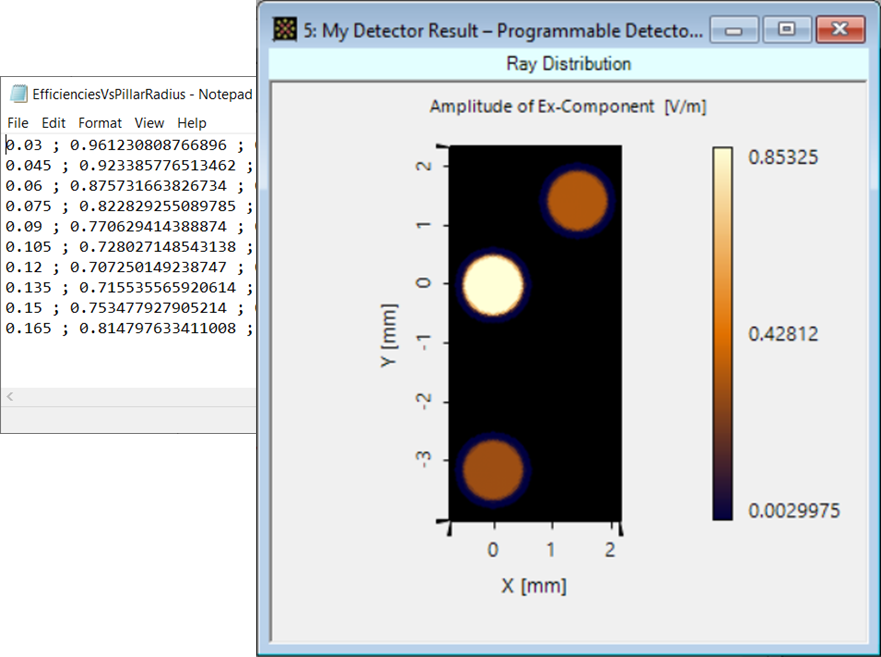
Task: Click the left scroll arrow in Notepad
Action: click(x=10, y=397)
